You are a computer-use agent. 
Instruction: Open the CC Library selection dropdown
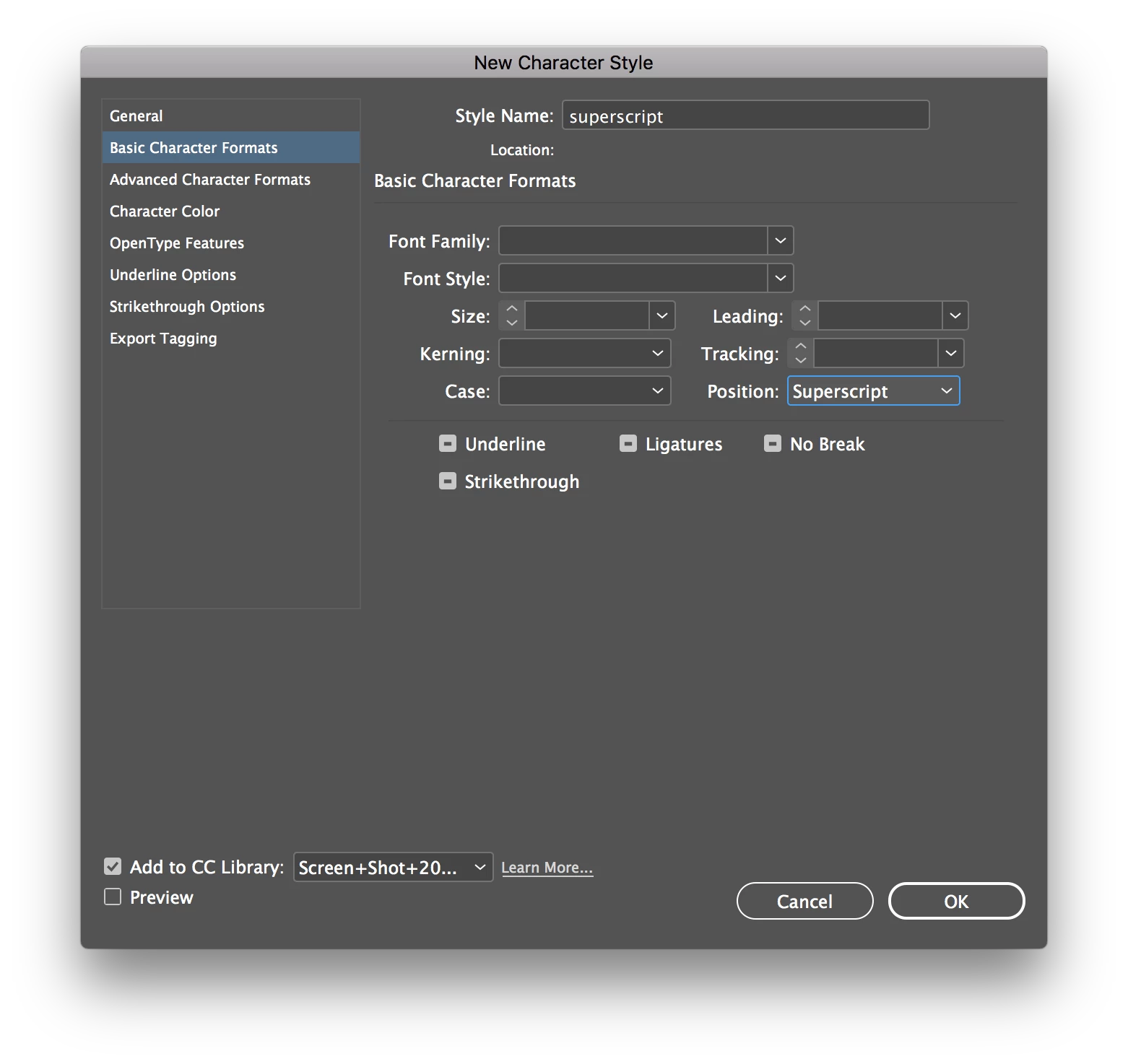tap(394, 867)
